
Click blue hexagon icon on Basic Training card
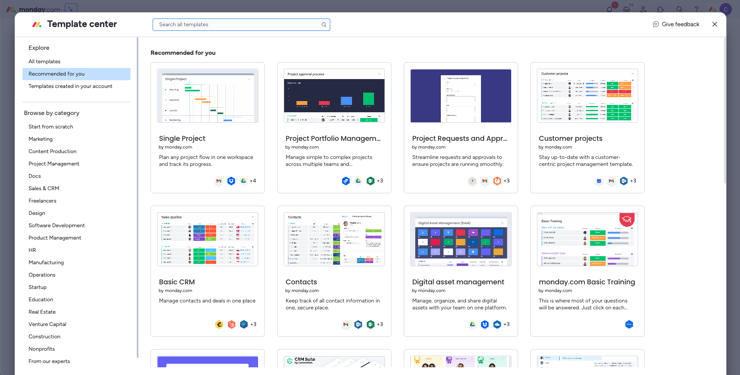[629, 324]
